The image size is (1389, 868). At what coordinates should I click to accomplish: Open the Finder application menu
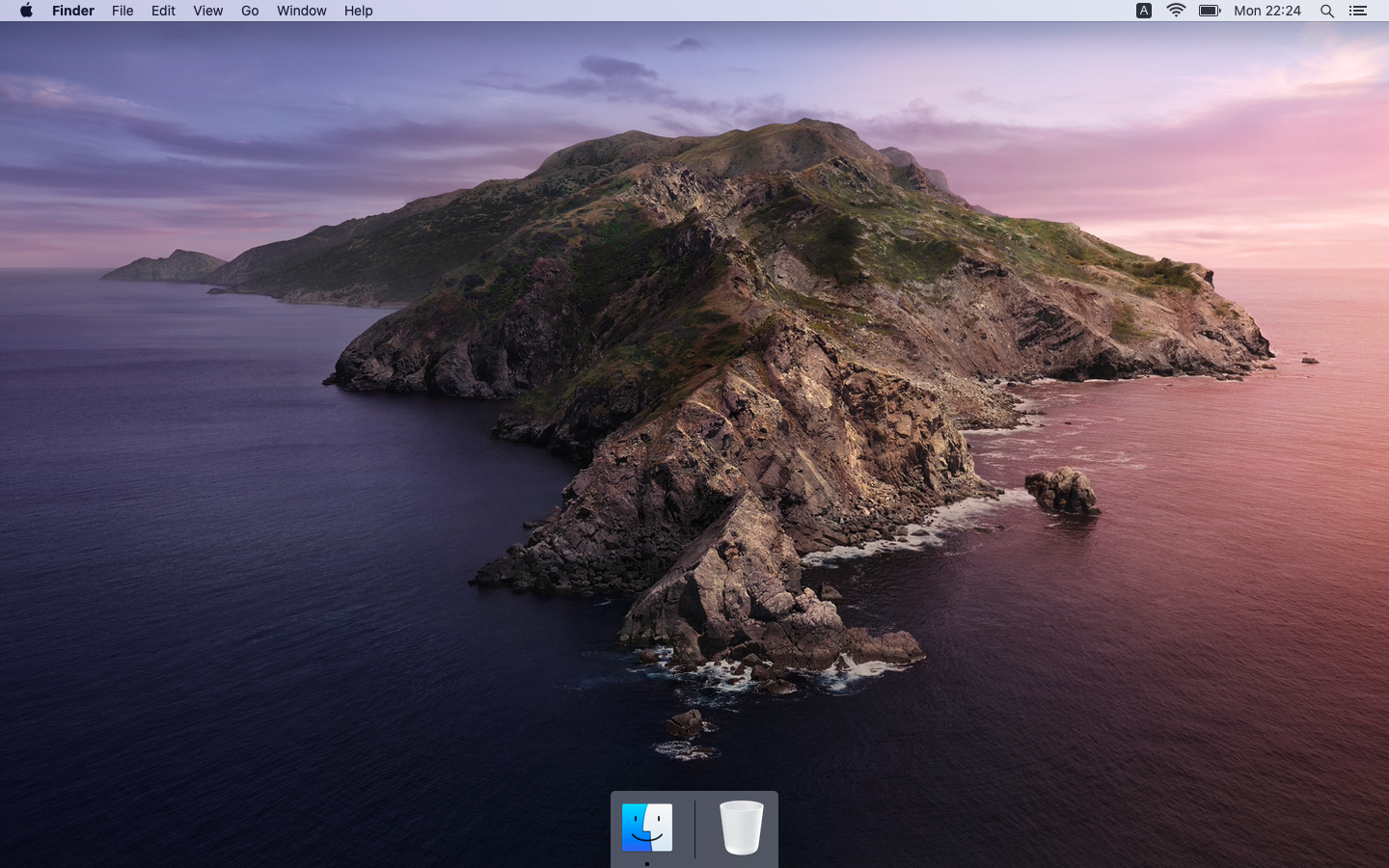click(73, 11)
